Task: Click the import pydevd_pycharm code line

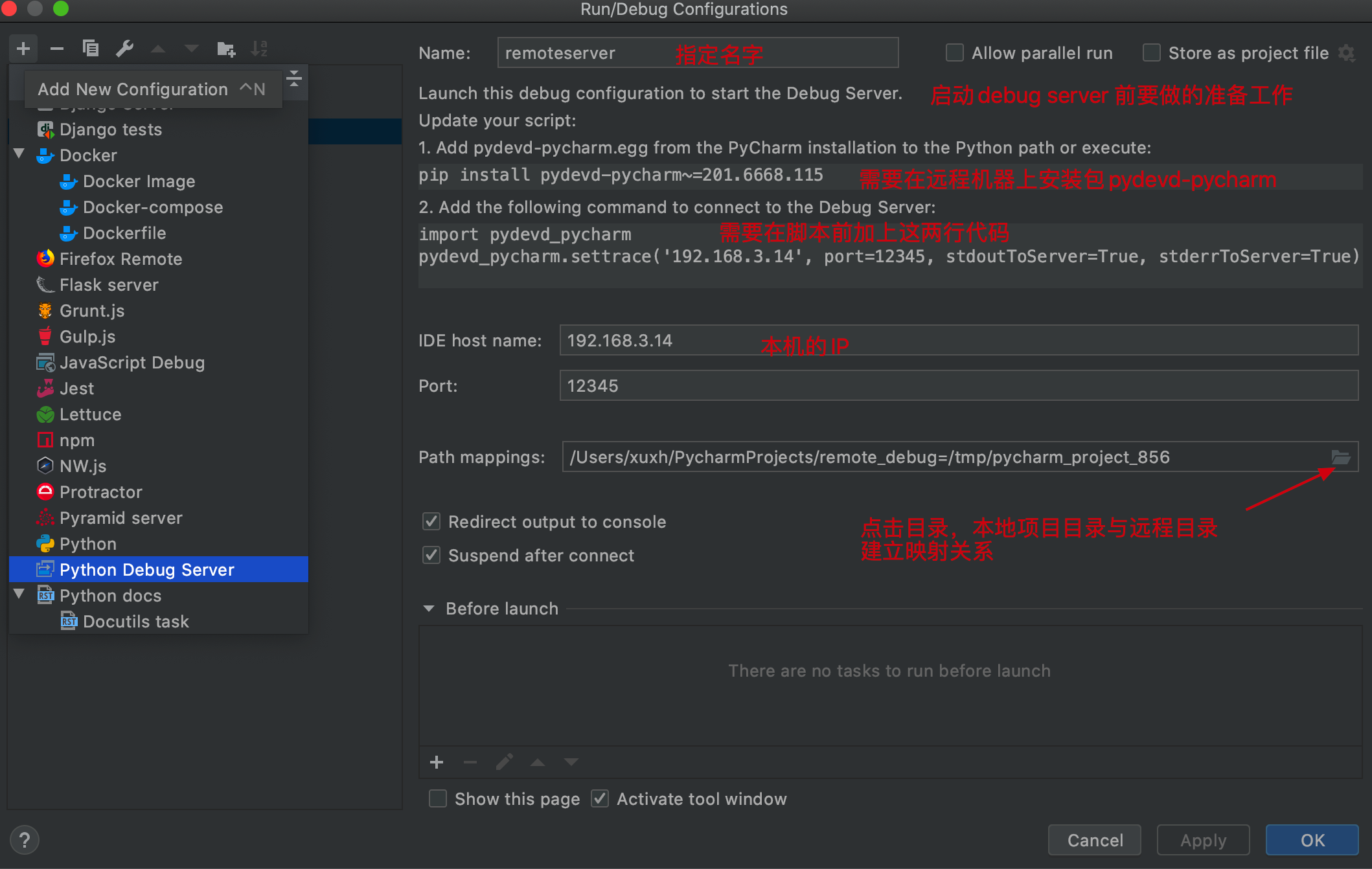Action: click(x=525, y=234)
